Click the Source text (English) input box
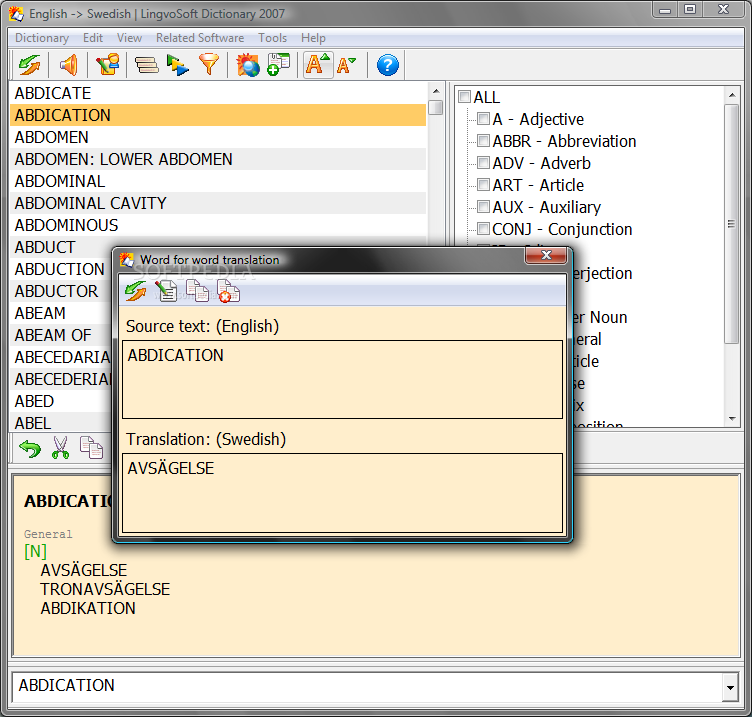Image resolution: width=752 pixels, height=717 pixels. click(342, 379)
